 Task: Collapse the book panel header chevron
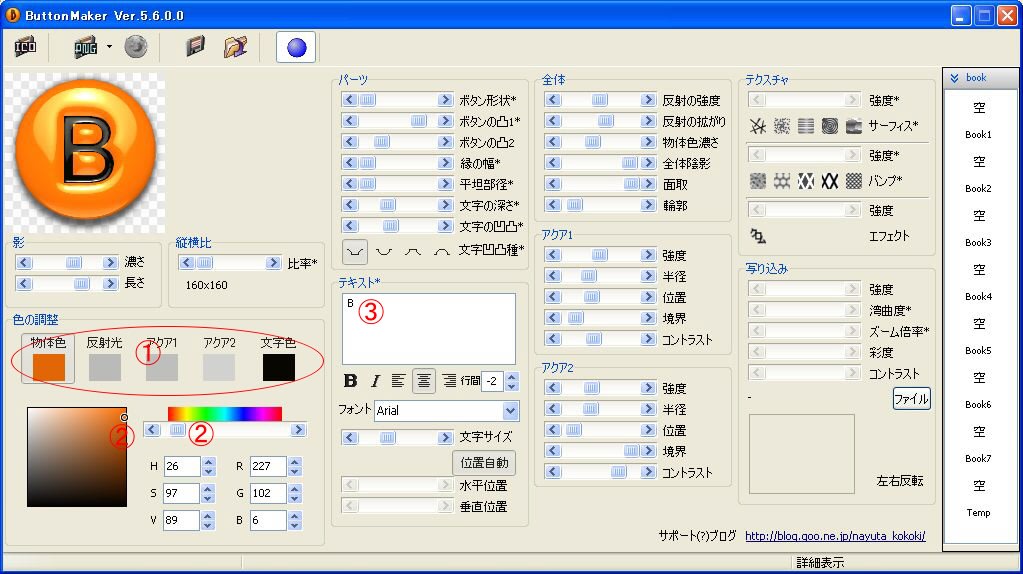click(954, 78)
